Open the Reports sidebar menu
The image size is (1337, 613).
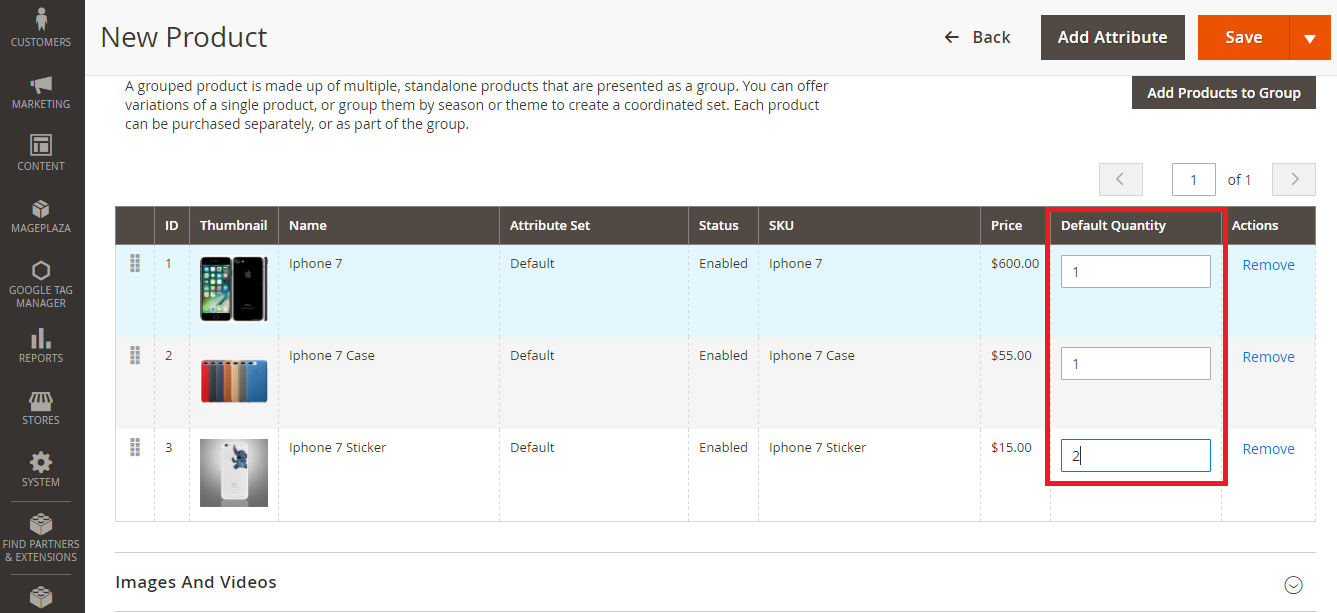point(41,346)
